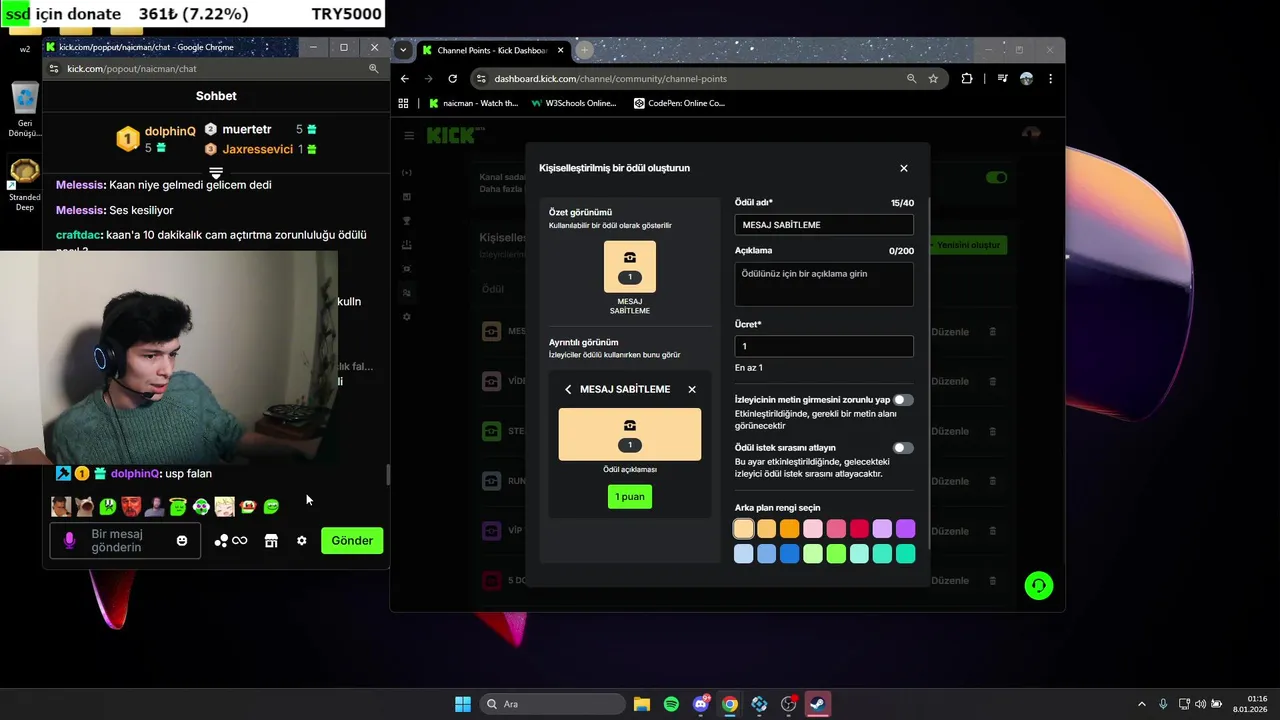Open Steam from the taskbar
Screen dimensions: 1280x720
coord(818,704)
